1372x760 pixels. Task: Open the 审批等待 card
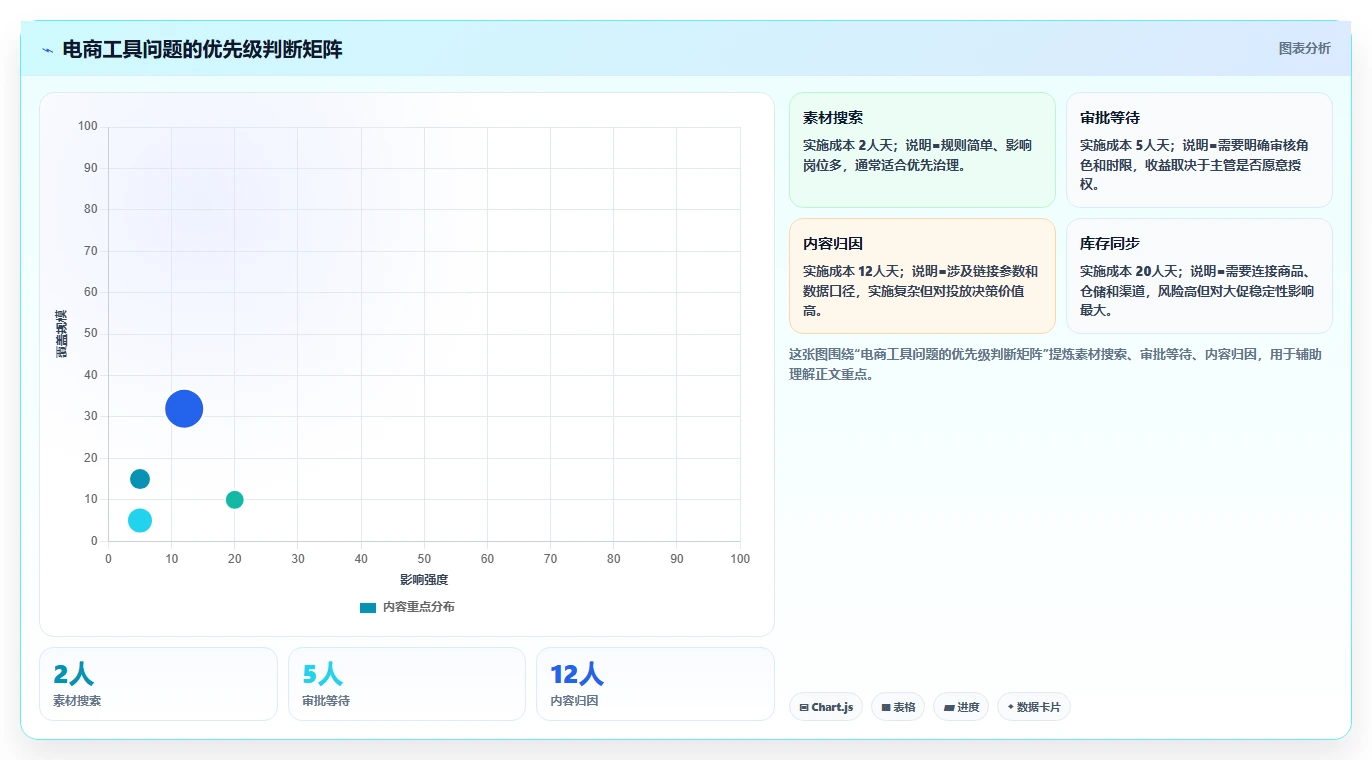pos(1199,150)
